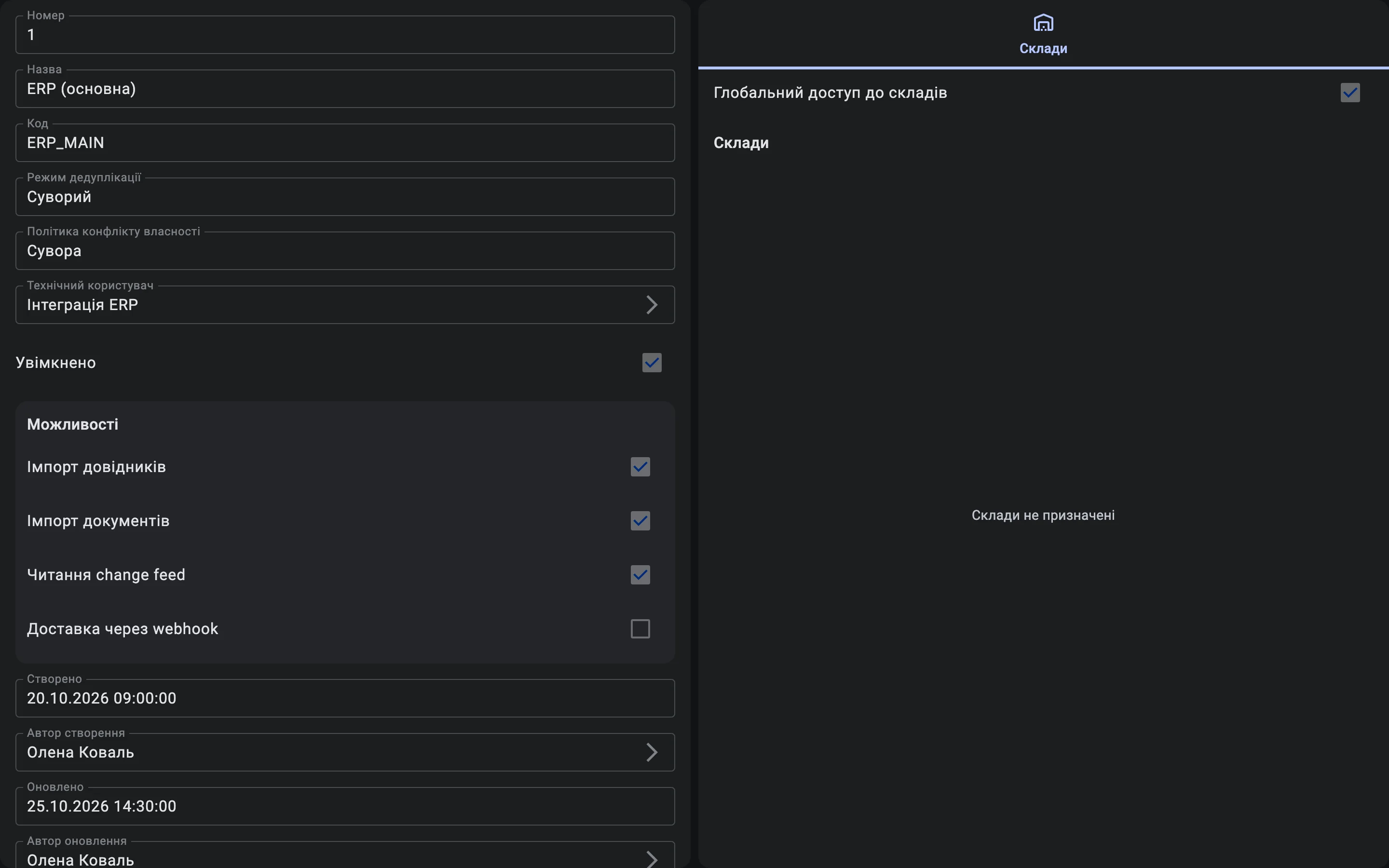The image size is (1389, 868).
Task: Click the Код field ERP_MAIN
Action: 345,142
